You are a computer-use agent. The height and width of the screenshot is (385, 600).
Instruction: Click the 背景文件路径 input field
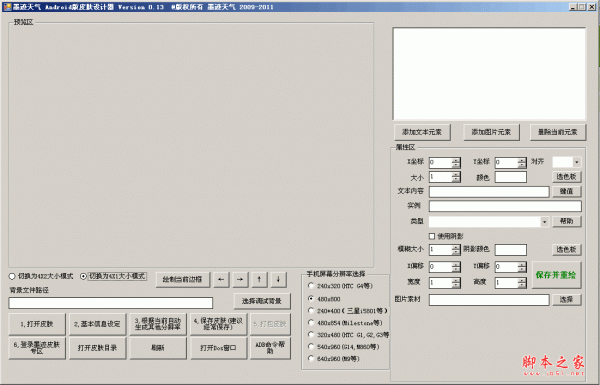pos(111,303)
